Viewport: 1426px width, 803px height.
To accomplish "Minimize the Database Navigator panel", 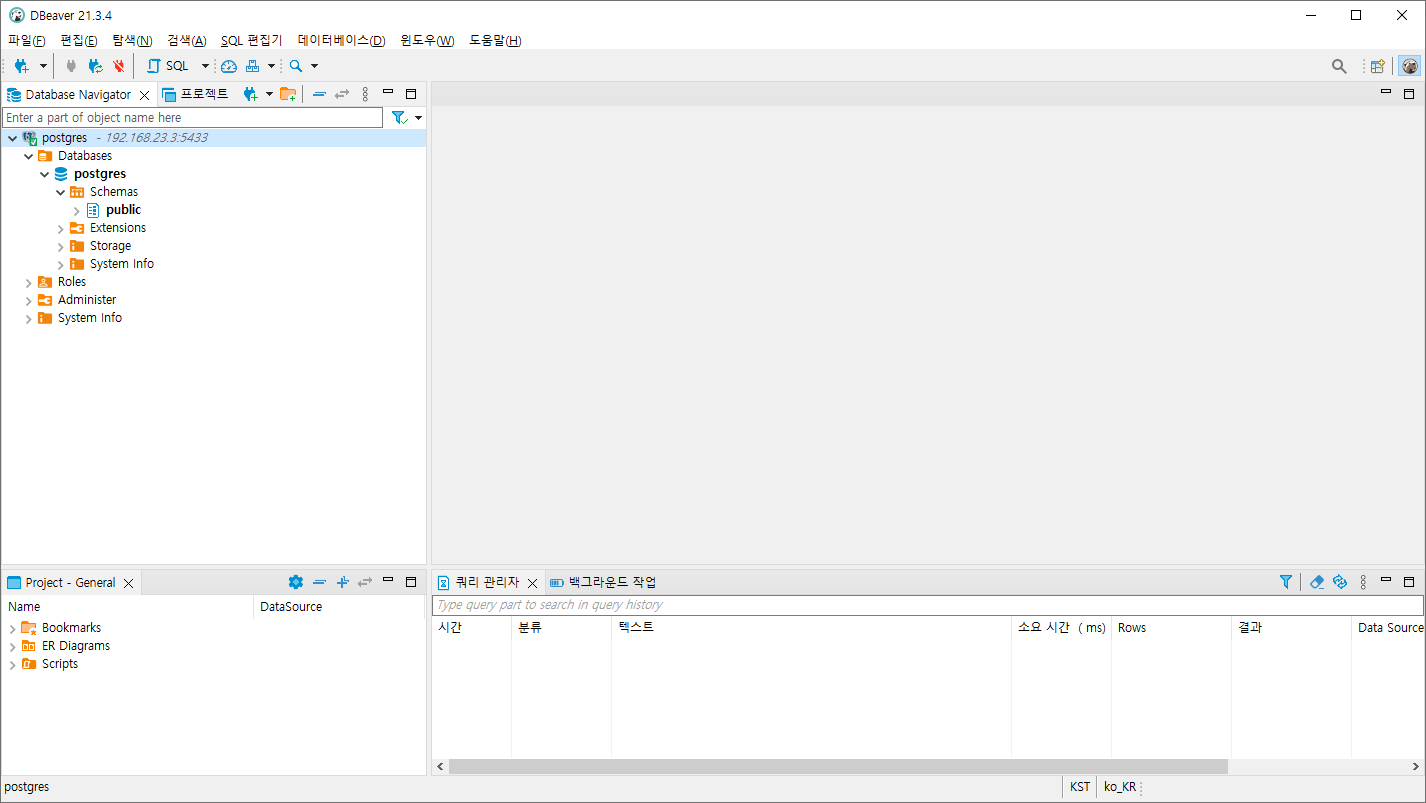I will click(x=388, y=93).
